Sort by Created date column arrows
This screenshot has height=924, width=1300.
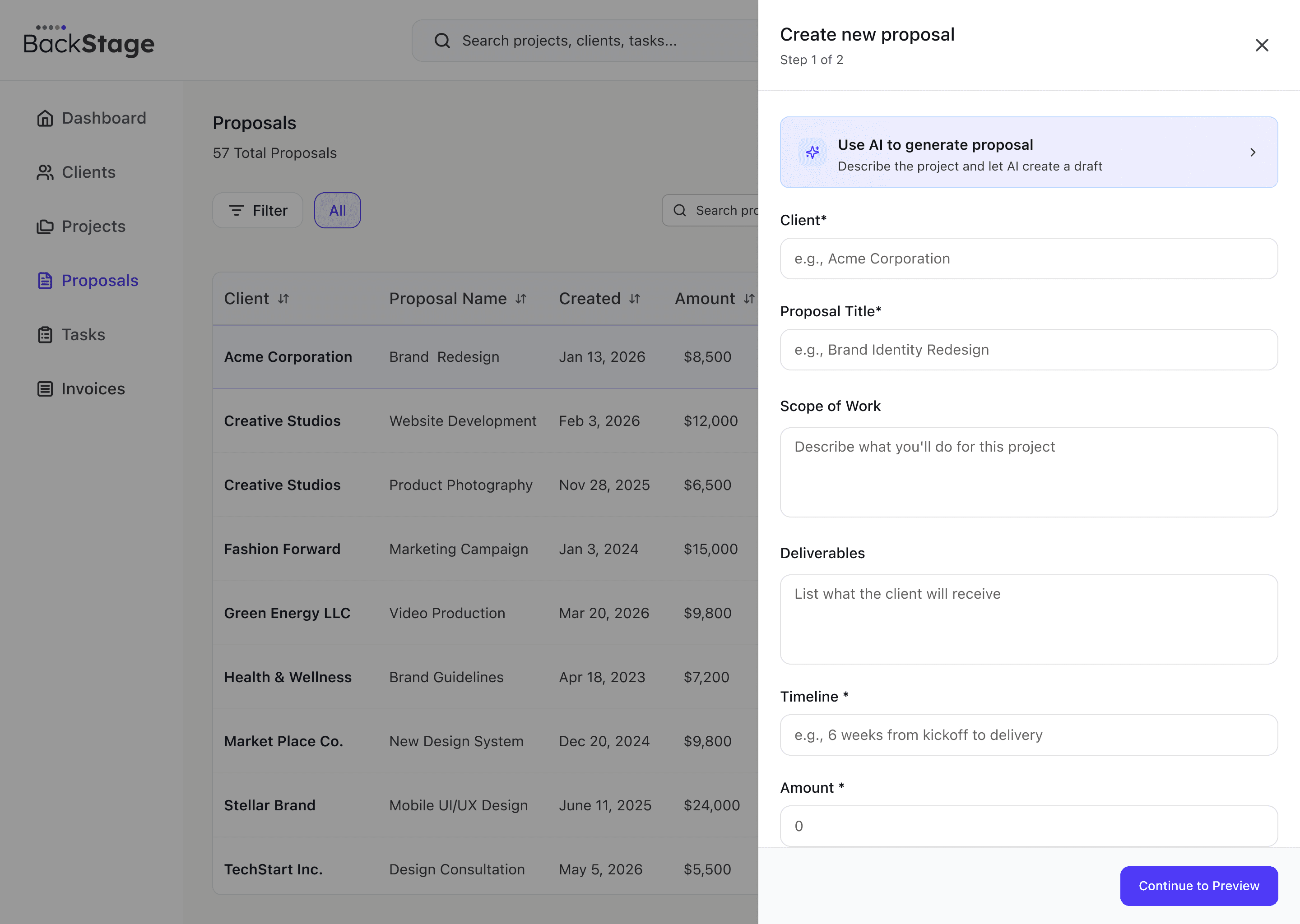pyautogui.click(x=635, y=299)
